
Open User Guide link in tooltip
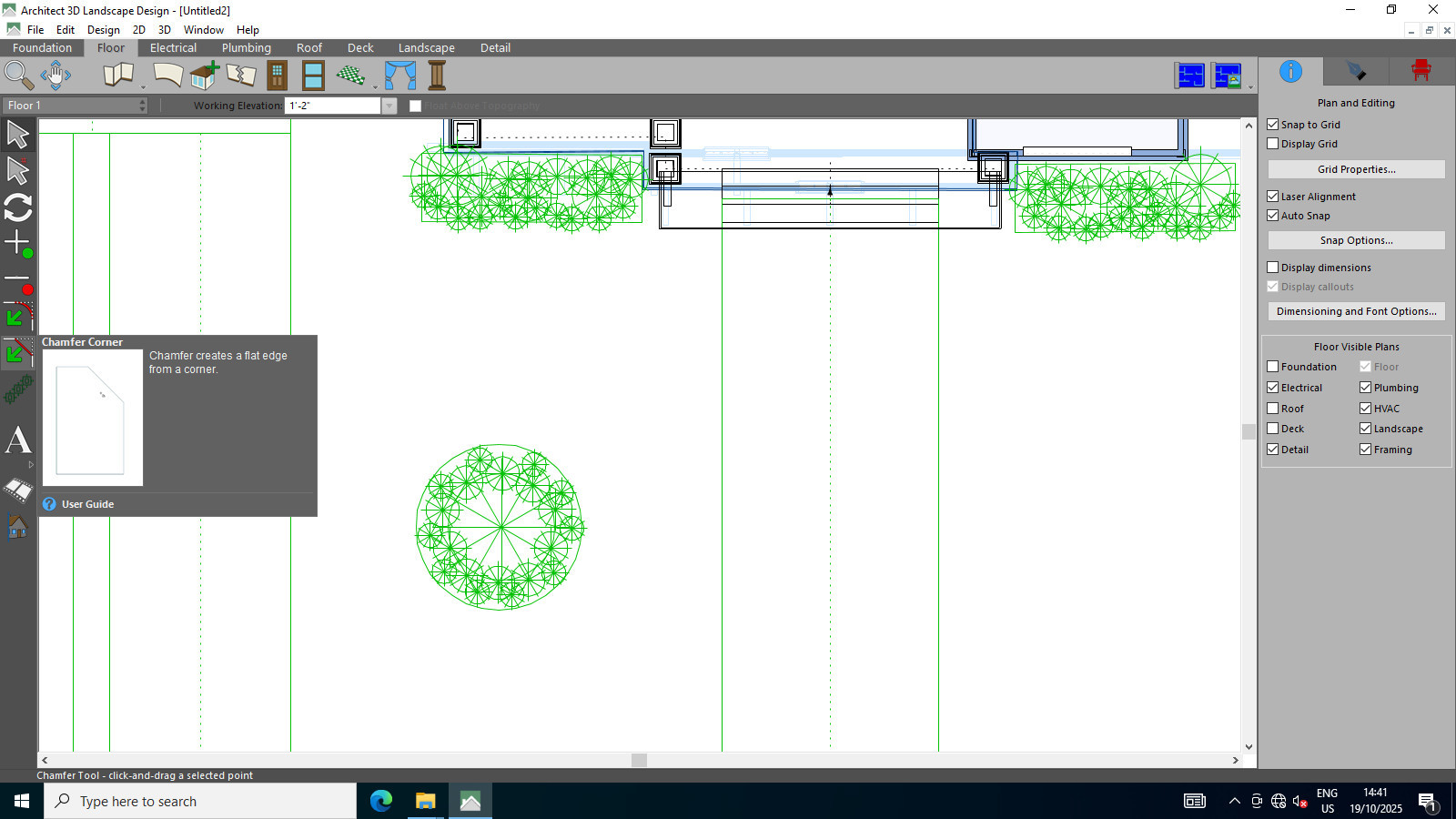click(x=87, y=504)
